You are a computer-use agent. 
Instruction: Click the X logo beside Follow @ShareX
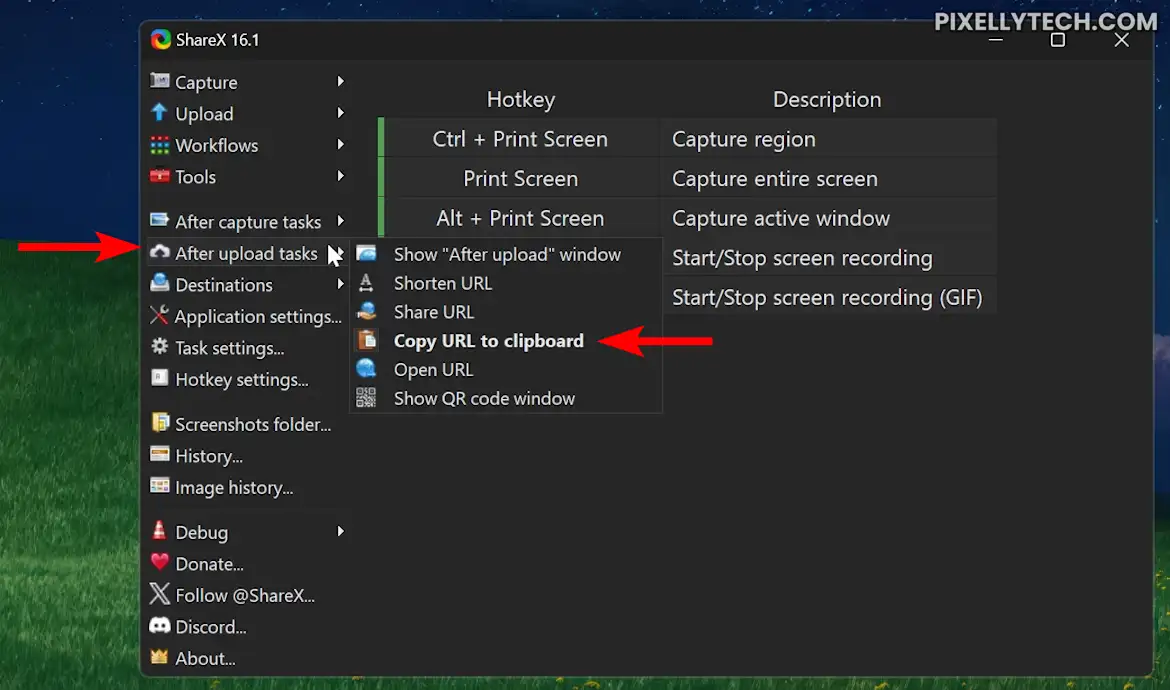pyautogui.click(x=159, y=594)
